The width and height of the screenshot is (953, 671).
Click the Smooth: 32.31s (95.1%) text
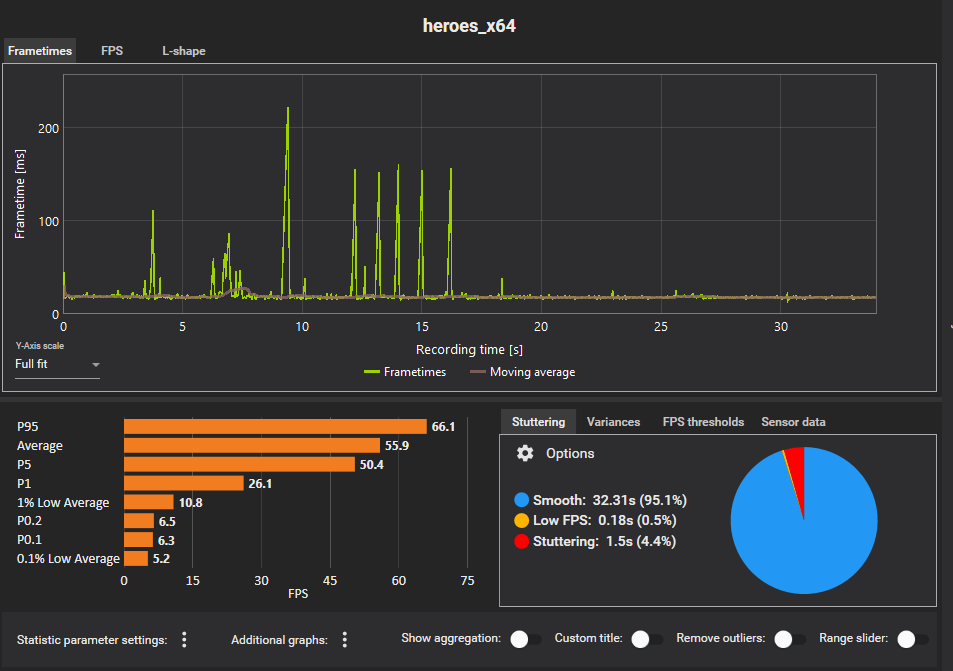[x=610, y=500]
